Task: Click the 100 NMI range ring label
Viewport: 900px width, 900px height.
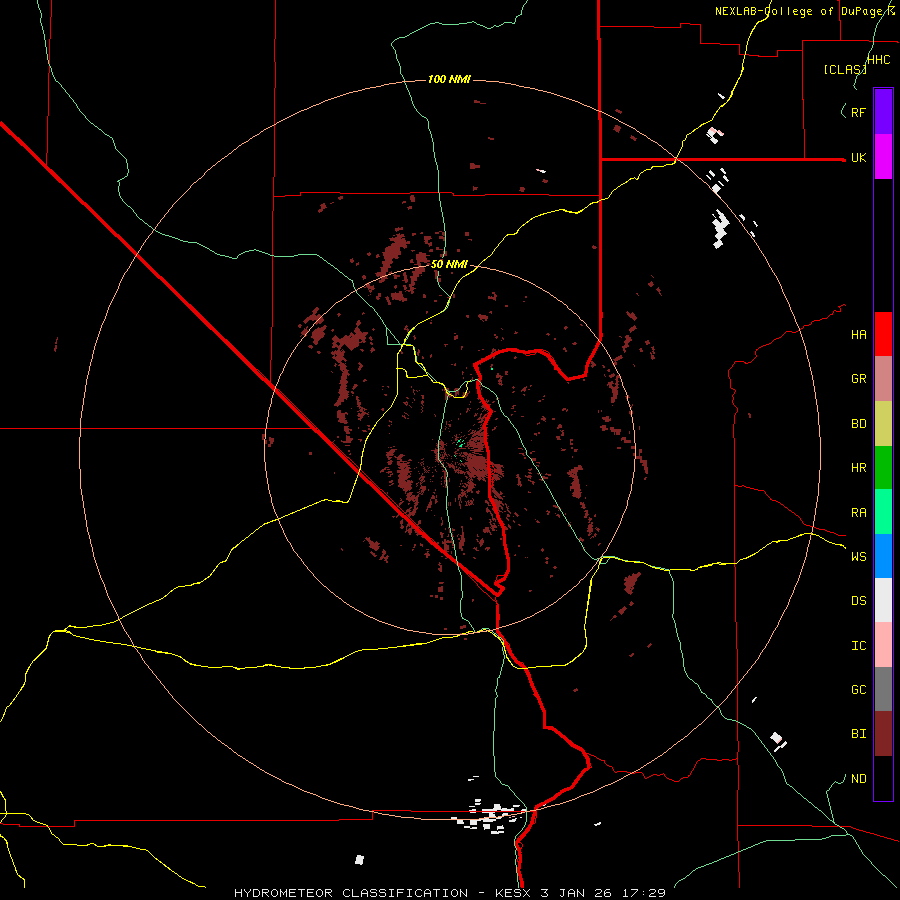Action: tap(449, 79)
